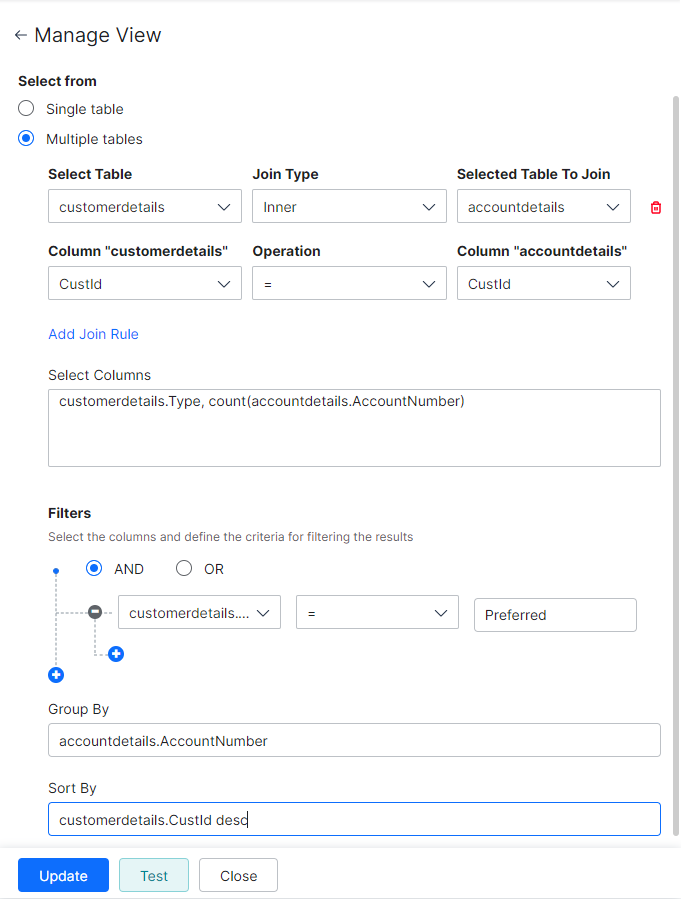Click into the Select Columns text area
Image resolution: width=684 pixels, height=899 pixels.
[354, 428]
